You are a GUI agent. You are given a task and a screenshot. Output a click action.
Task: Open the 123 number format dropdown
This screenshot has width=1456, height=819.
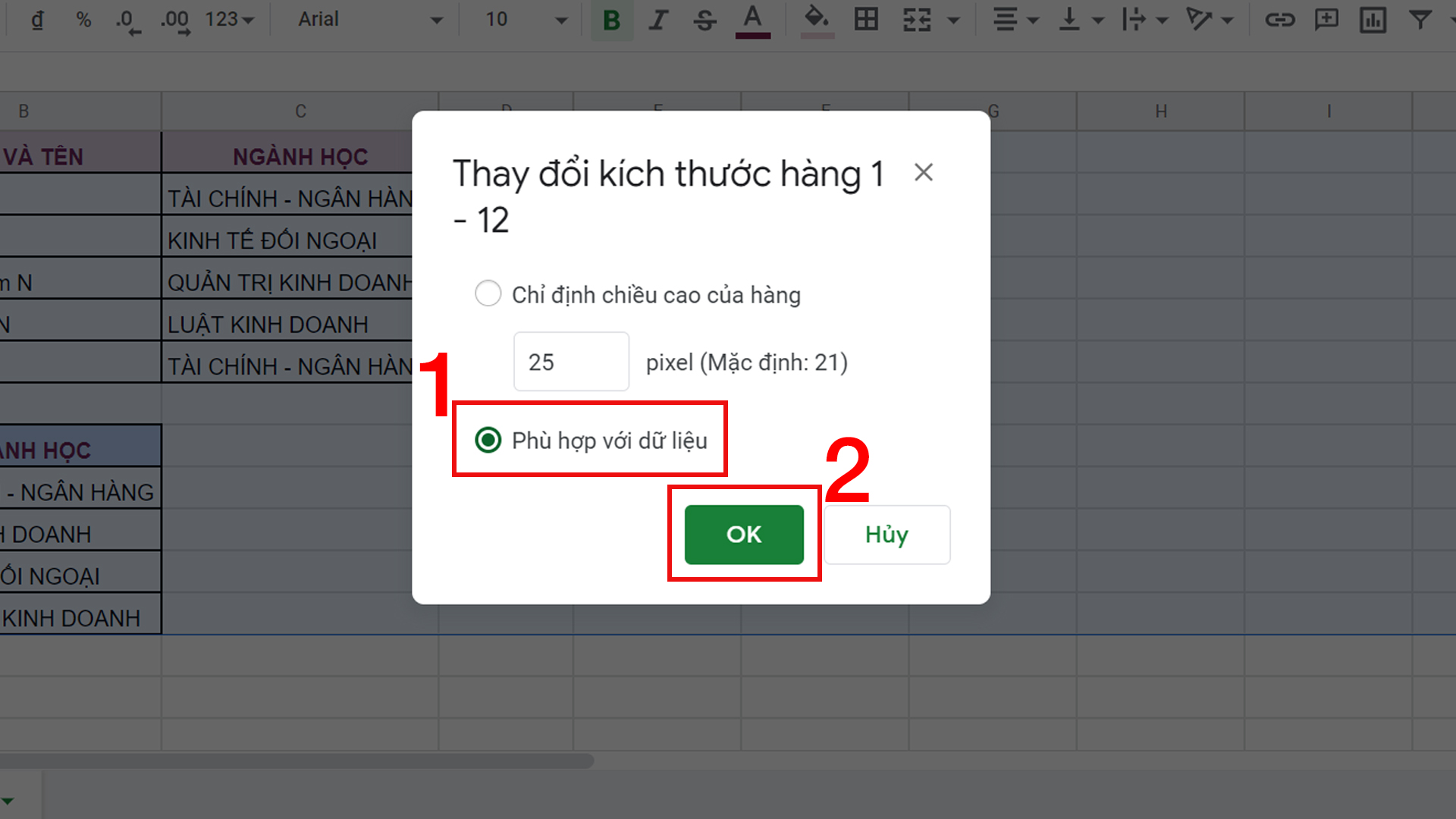click(227, 20)
